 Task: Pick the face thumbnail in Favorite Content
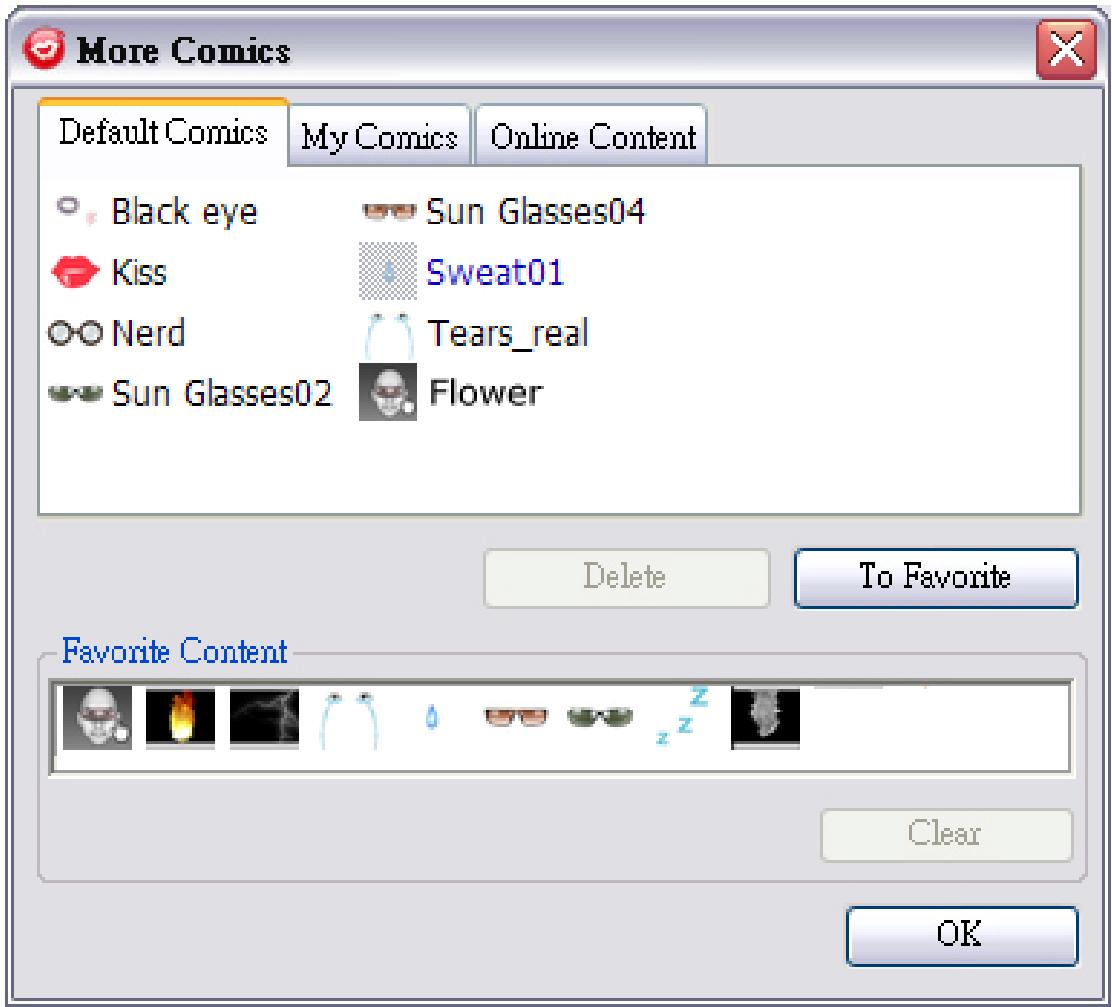(x=97, y=718)
